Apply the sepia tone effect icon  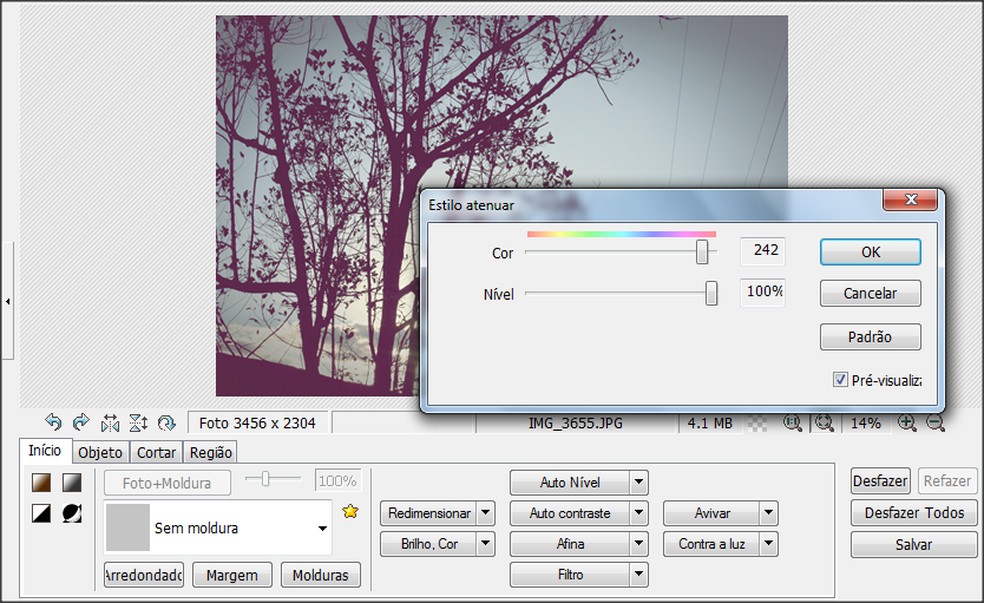tap(41, 483)
